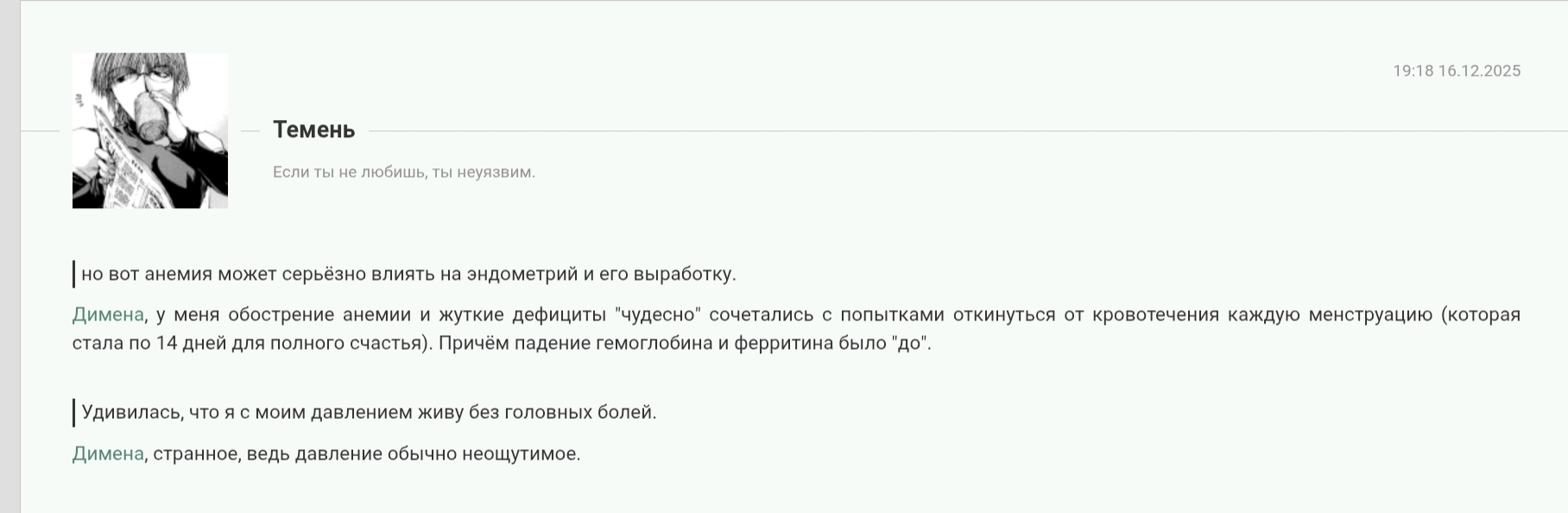
Task: Click the first Димена mention link
Action: (108, 314)
